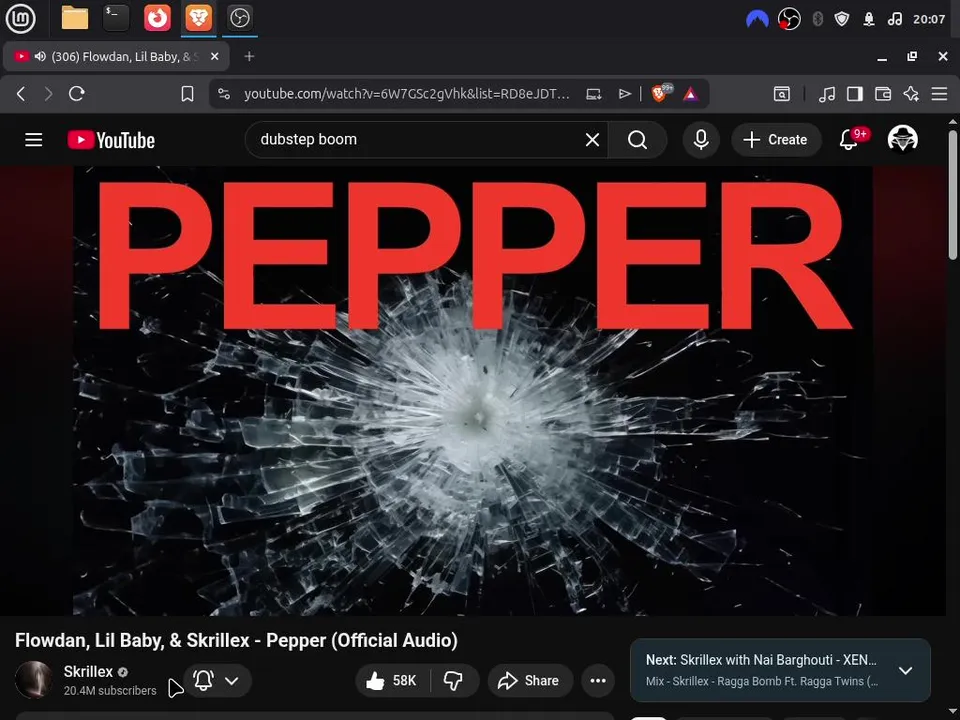
Task: Open the Firefox launcher in the panel
Action: [157, 18]
